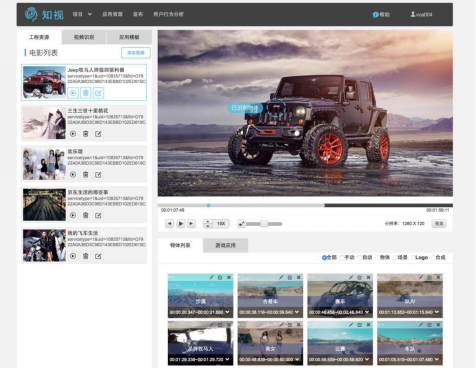The width and height of the screenshot is (476, 368).
Task: Remove the SUV object card
Action: point(438,277)
